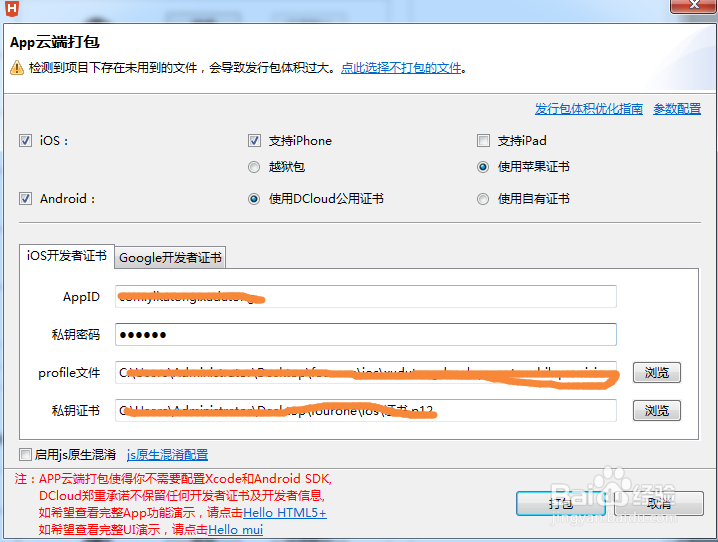Open the Hello mui link
Image resolution: width=718 pixels, height=542 pixels.
tap(235, 530)
